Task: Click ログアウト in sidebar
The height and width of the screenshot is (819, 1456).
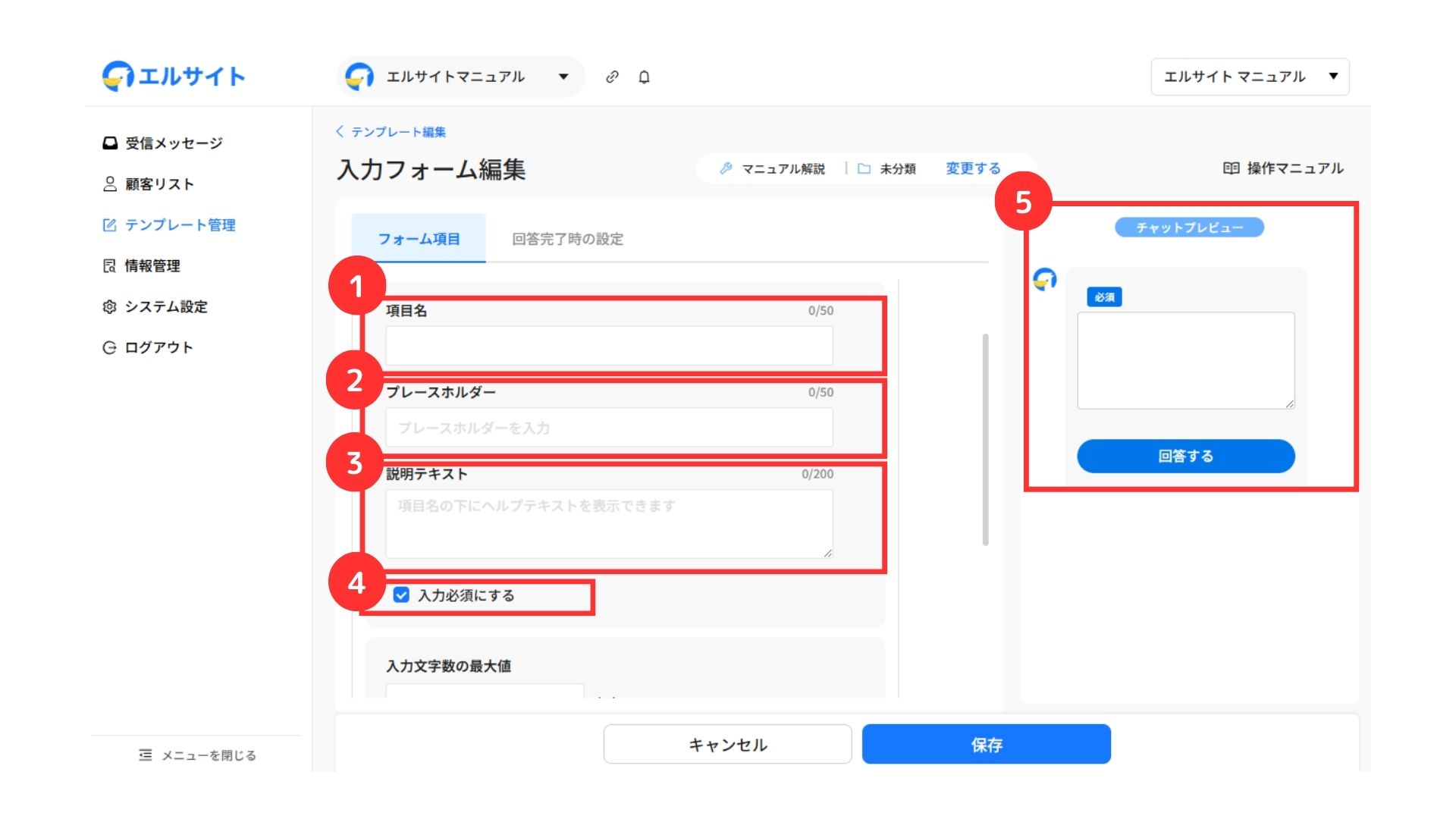Action: pos(148,347)
